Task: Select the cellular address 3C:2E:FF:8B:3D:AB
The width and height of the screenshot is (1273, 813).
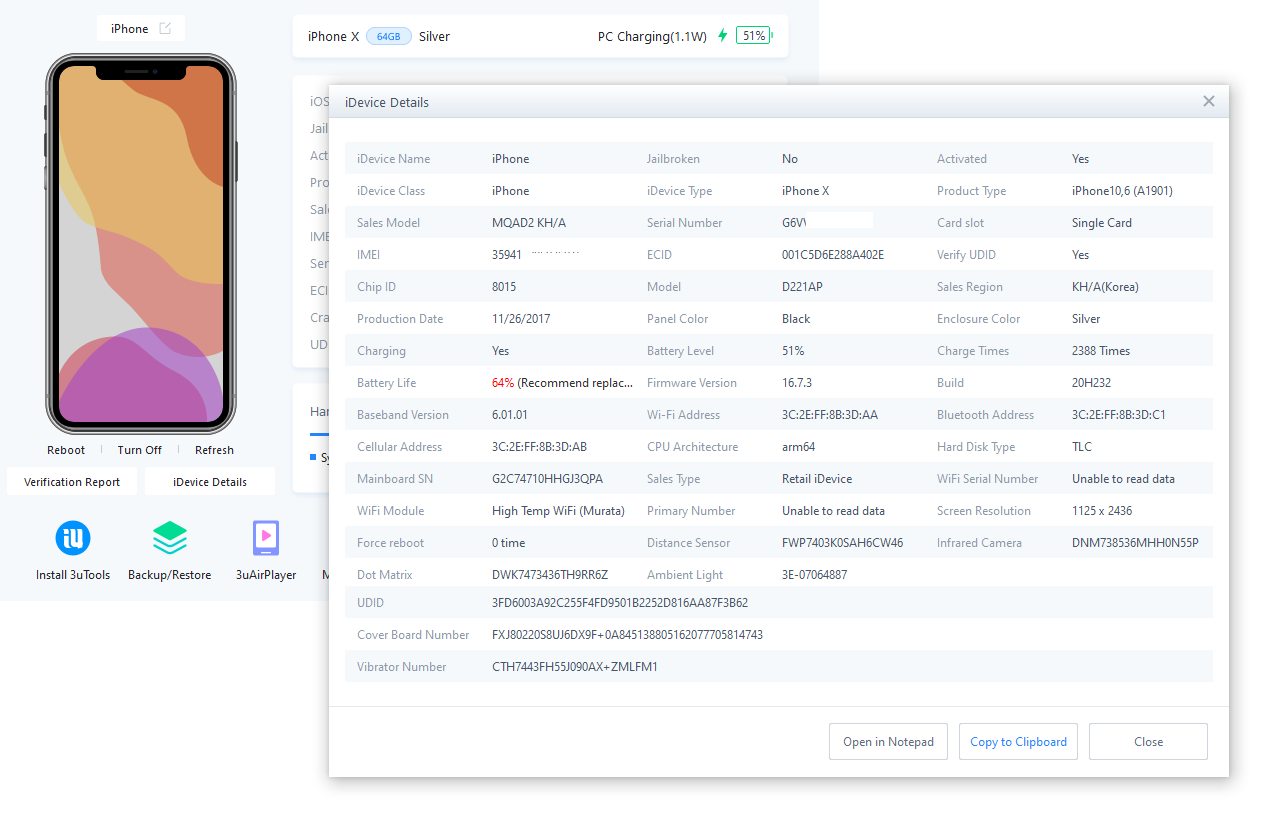Action: (540, 447)
